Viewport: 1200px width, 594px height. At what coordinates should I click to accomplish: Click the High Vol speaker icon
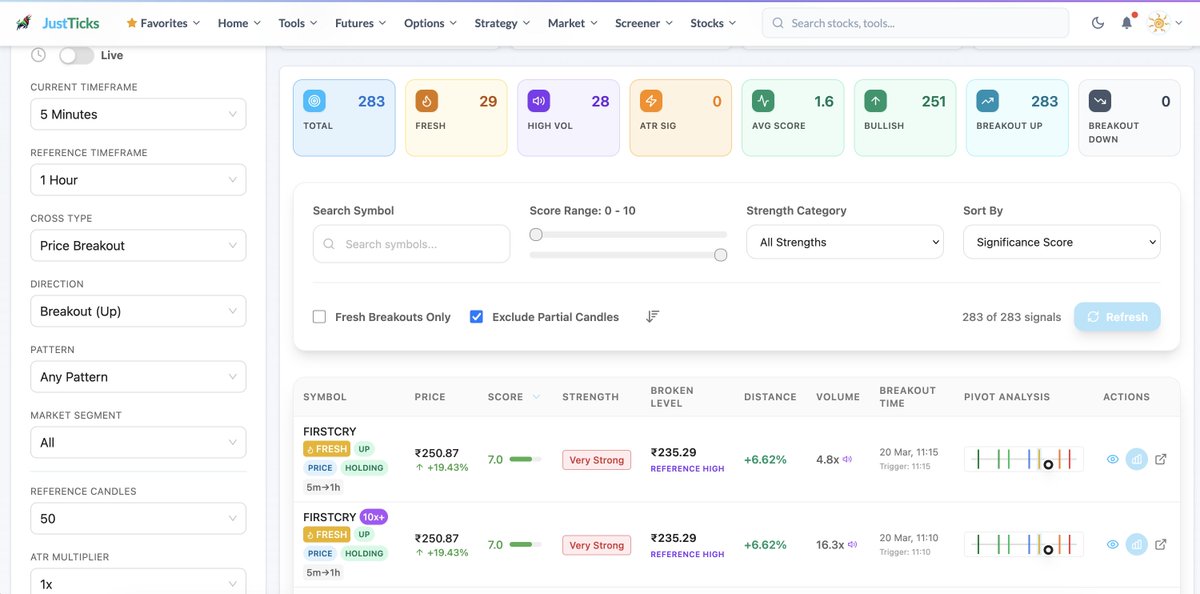coord(539,101)
